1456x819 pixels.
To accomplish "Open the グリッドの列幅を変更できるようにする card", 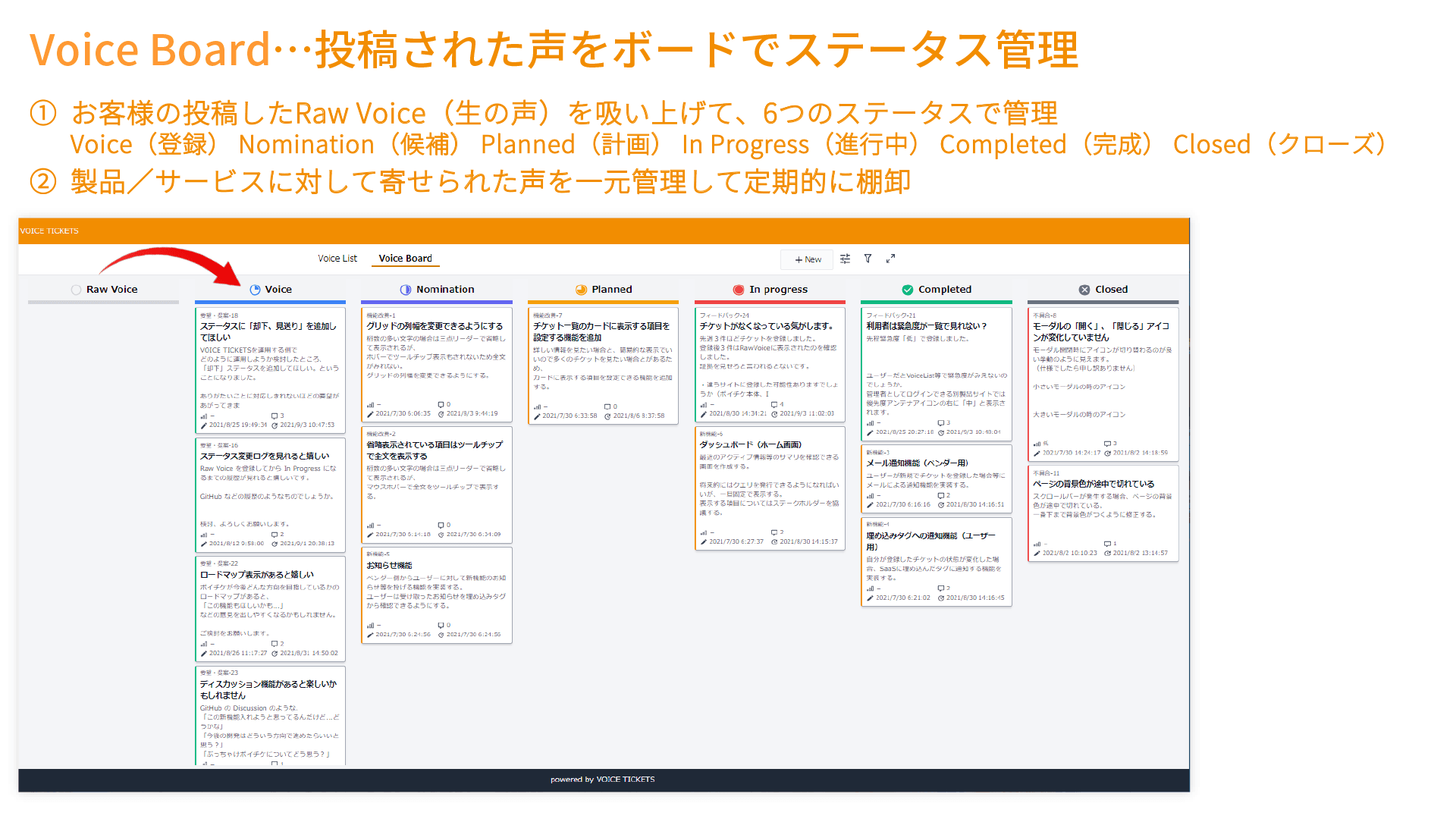I will pos(436,326).
